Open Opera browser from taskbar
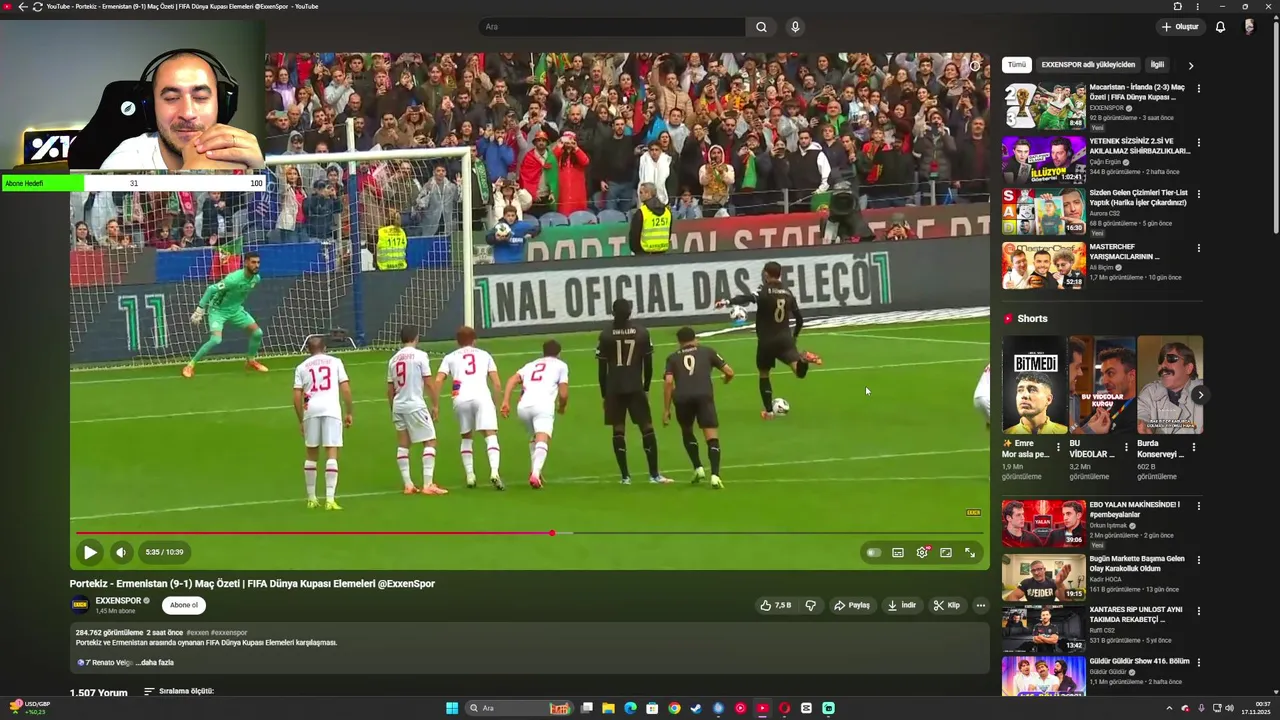This screenshot has height=720, width=1280. coord(785,708)
